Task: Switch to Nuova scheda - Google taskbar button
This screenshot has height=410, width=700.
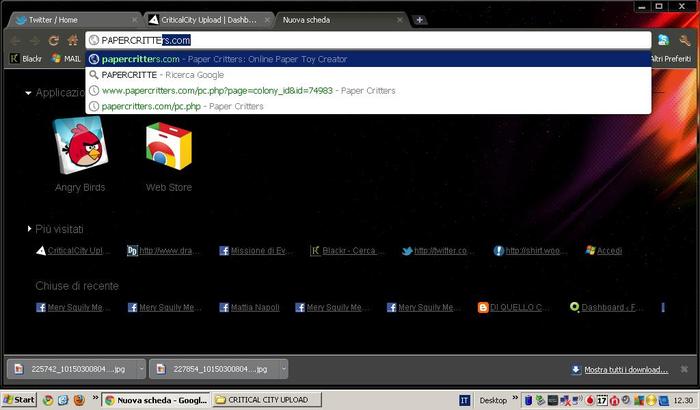Action: click(x=156, y=400)
